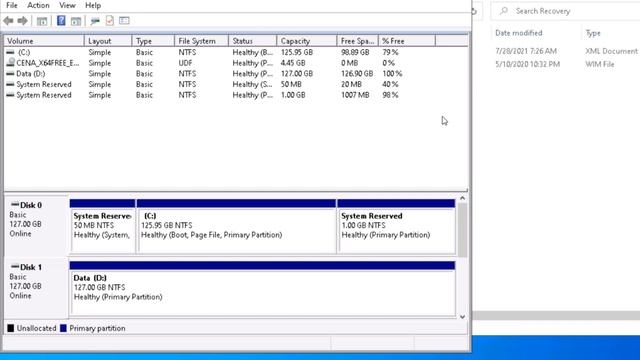
Task: Click the Recovery window horizontal scrollbar
Action: click(556, 316)
